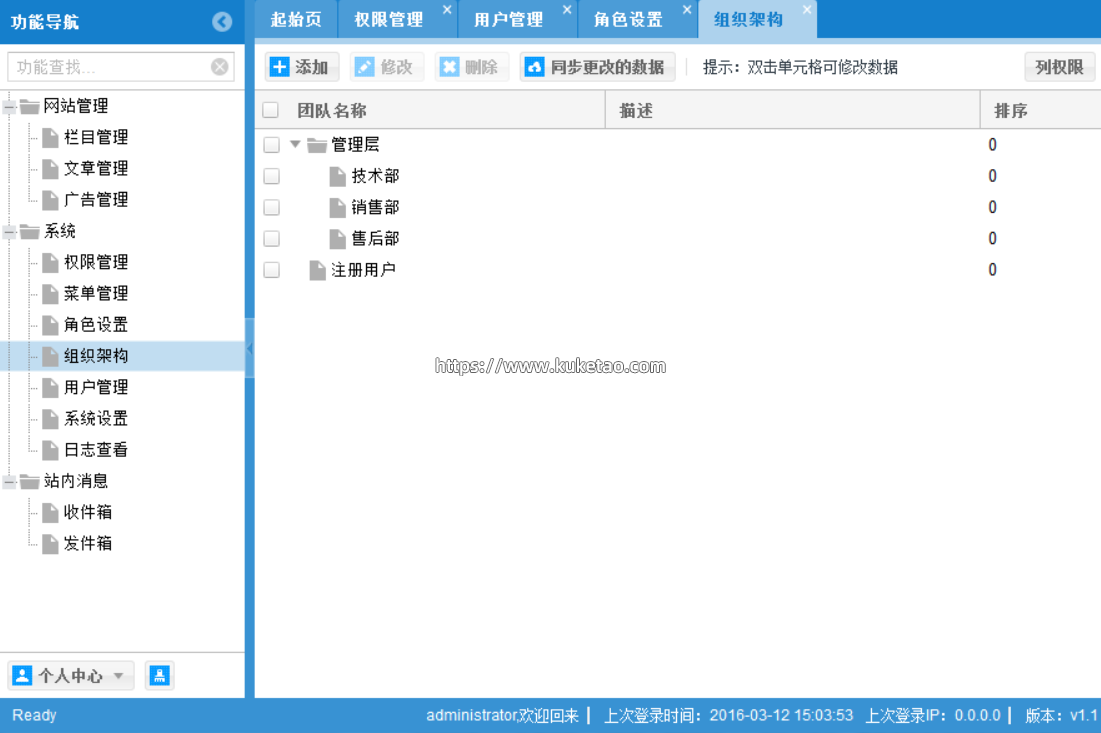This screenshot has height=733, width=1101.
Task: Check the 销售部 row checkbox
Action: [x=271, y=208]
